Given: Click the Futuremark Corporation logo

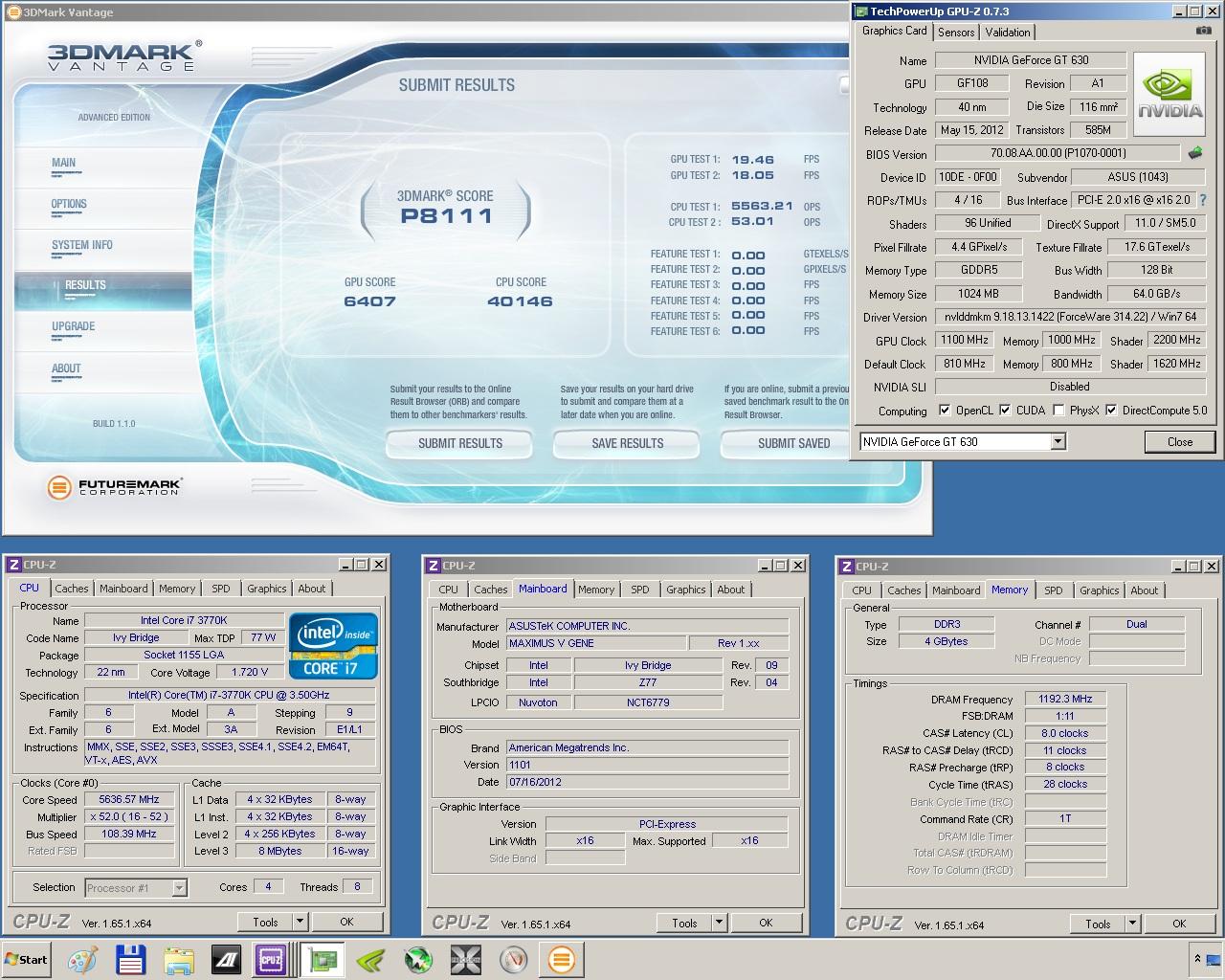Looking at the screenshot, I should pyautogui.click(x=114, y=487).
